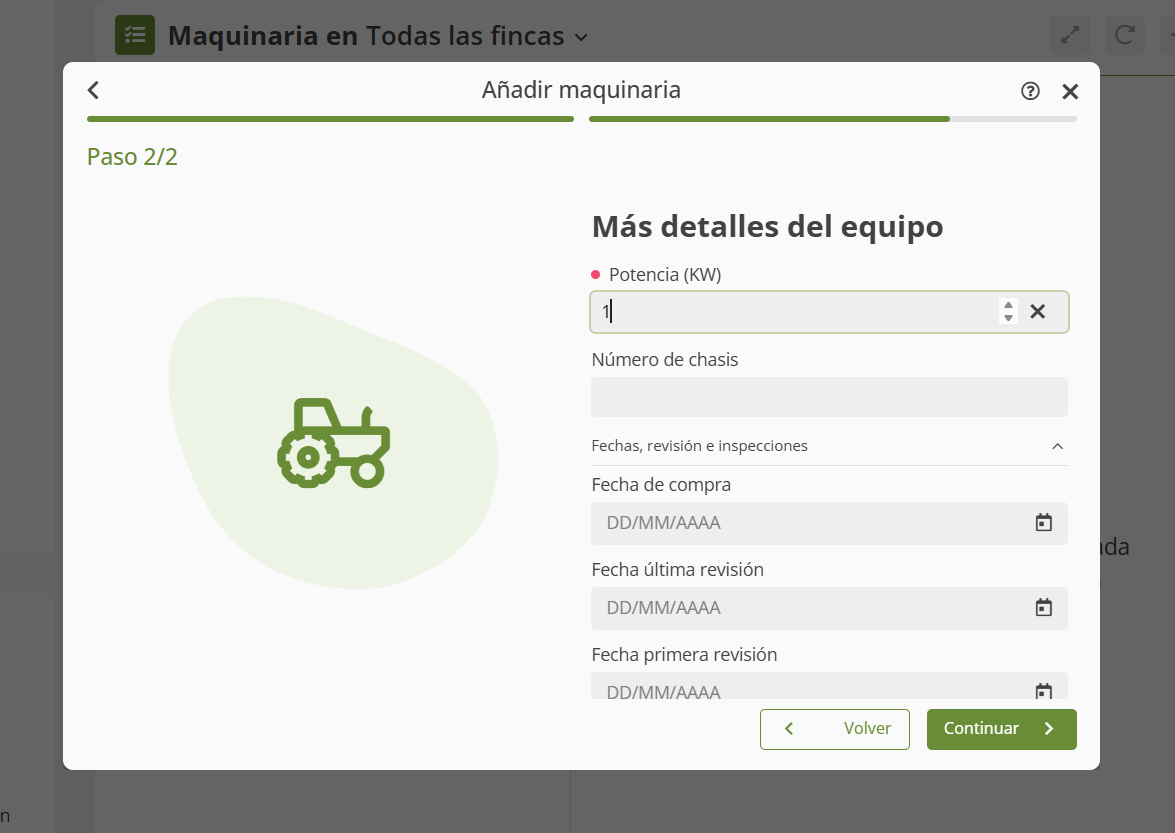This screenshot has width=1175, height=833.
Task: Clear the Potencia (KW) field value
Action: [1038, 312]
